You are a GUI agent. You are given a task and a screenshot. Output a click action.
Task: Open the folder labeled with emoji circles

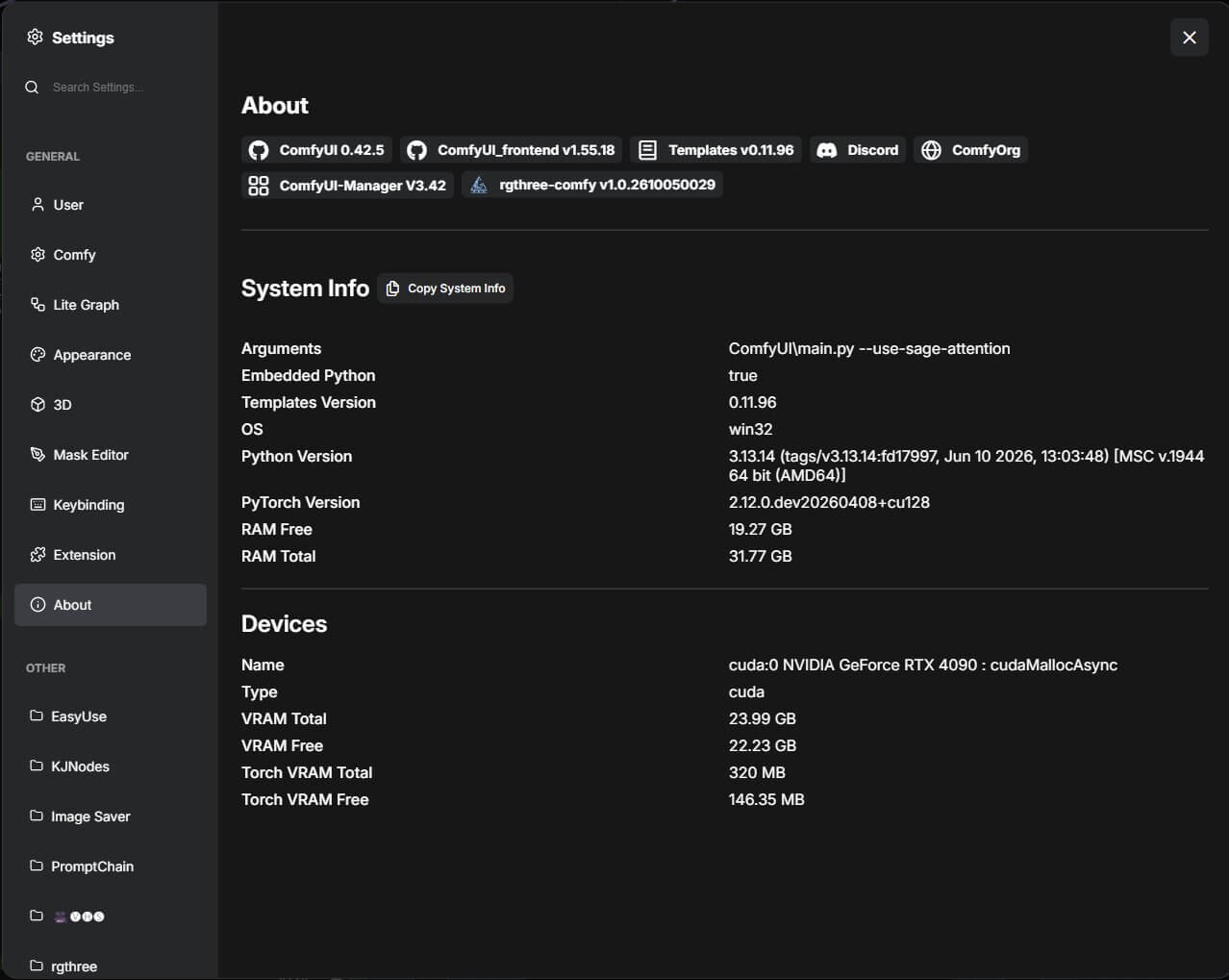pyautogui.click(x=111, y=917)
